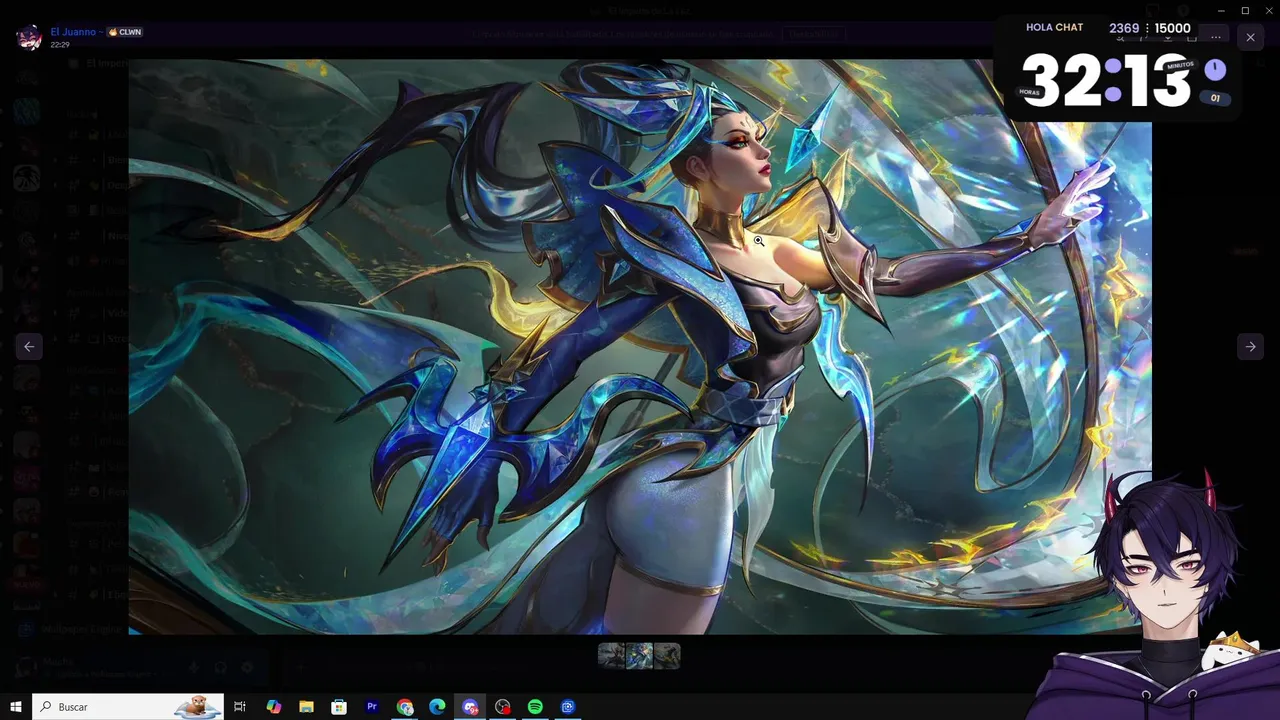The height and width of the screenshot is (720, 1280).
Task: Open Spotify from the taskbar
Action: [x=535, y=707]
